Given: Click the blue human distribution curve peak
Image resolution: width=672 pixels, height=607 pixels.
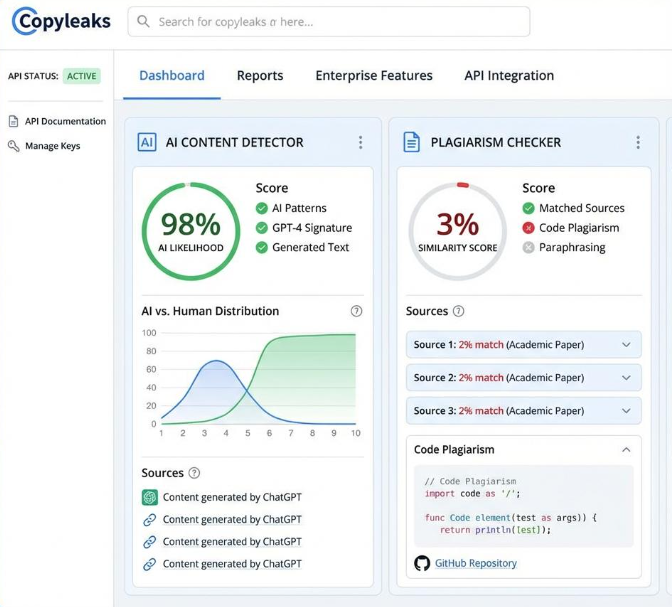Looking at the screenshot, I should [x=216, y=361].
